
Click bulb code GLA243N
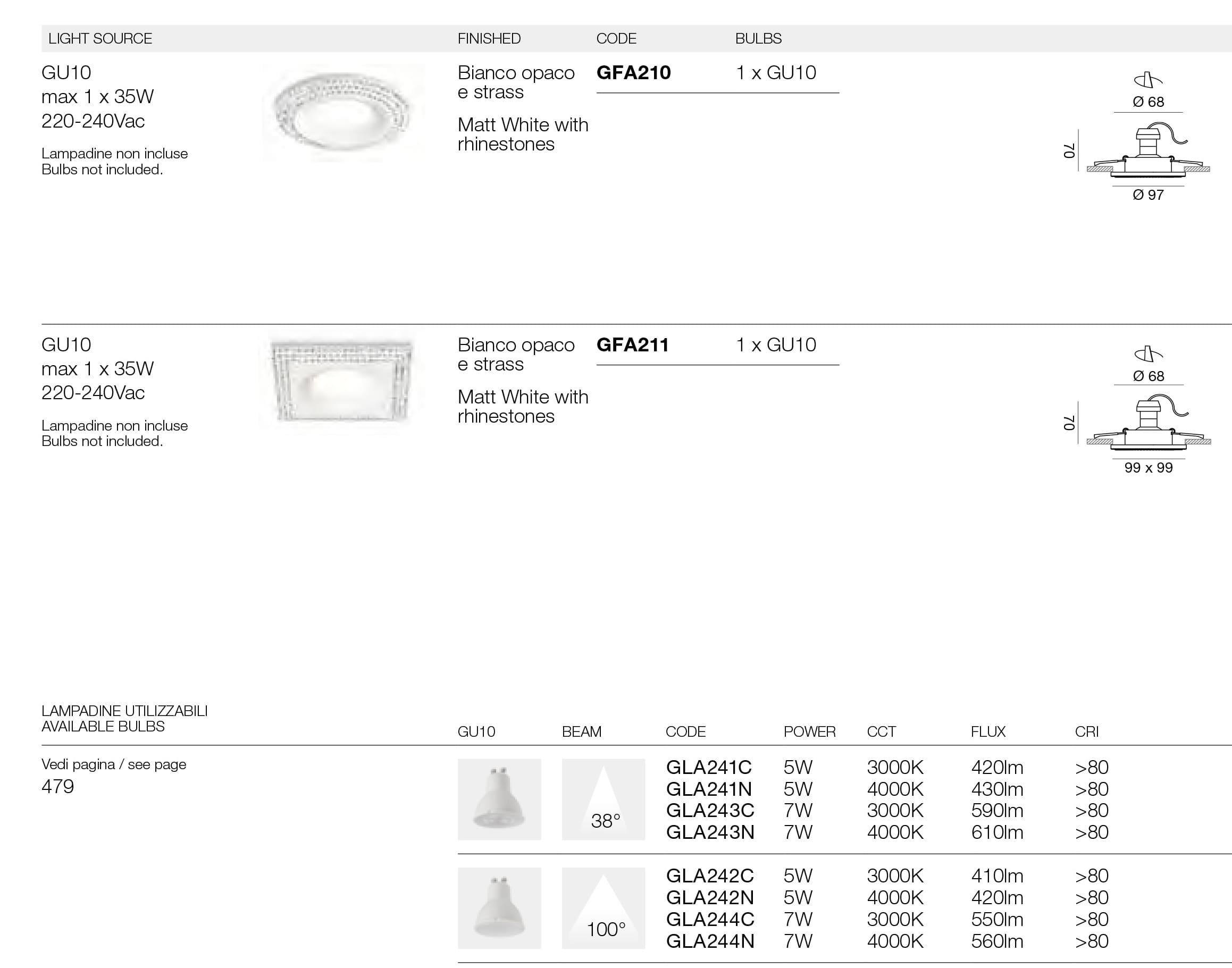(x=710, y=832)
